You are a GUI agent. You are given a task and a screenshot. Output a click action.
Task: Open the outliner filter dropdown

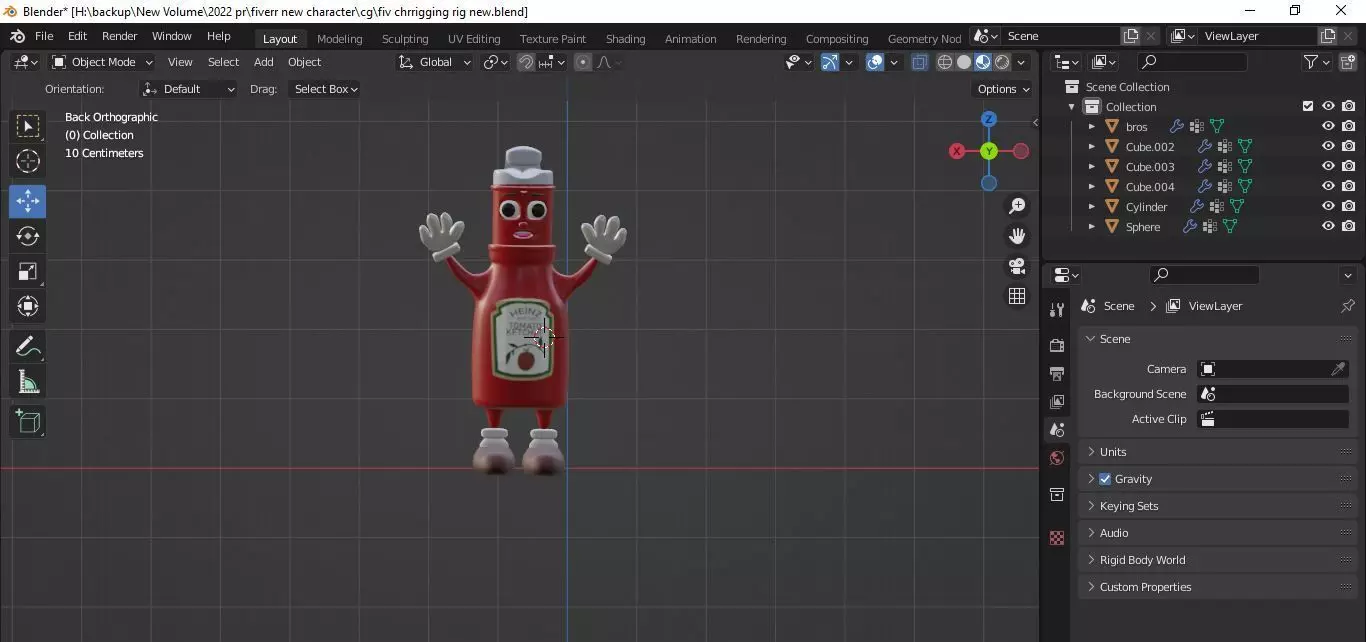(1316, 62)
